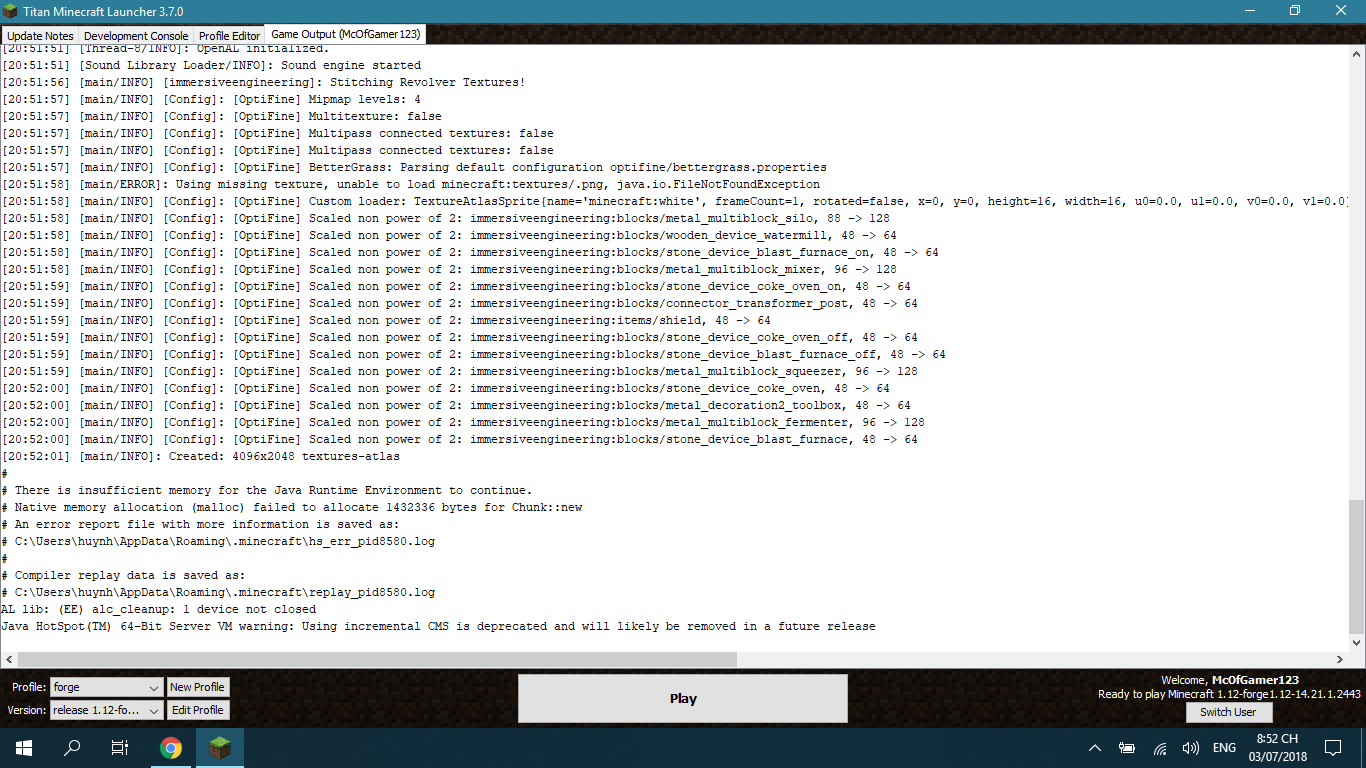Click the Edit Profile button
Image resolution: width=1366 pixels, height=768 pixels.
point(197,710)
